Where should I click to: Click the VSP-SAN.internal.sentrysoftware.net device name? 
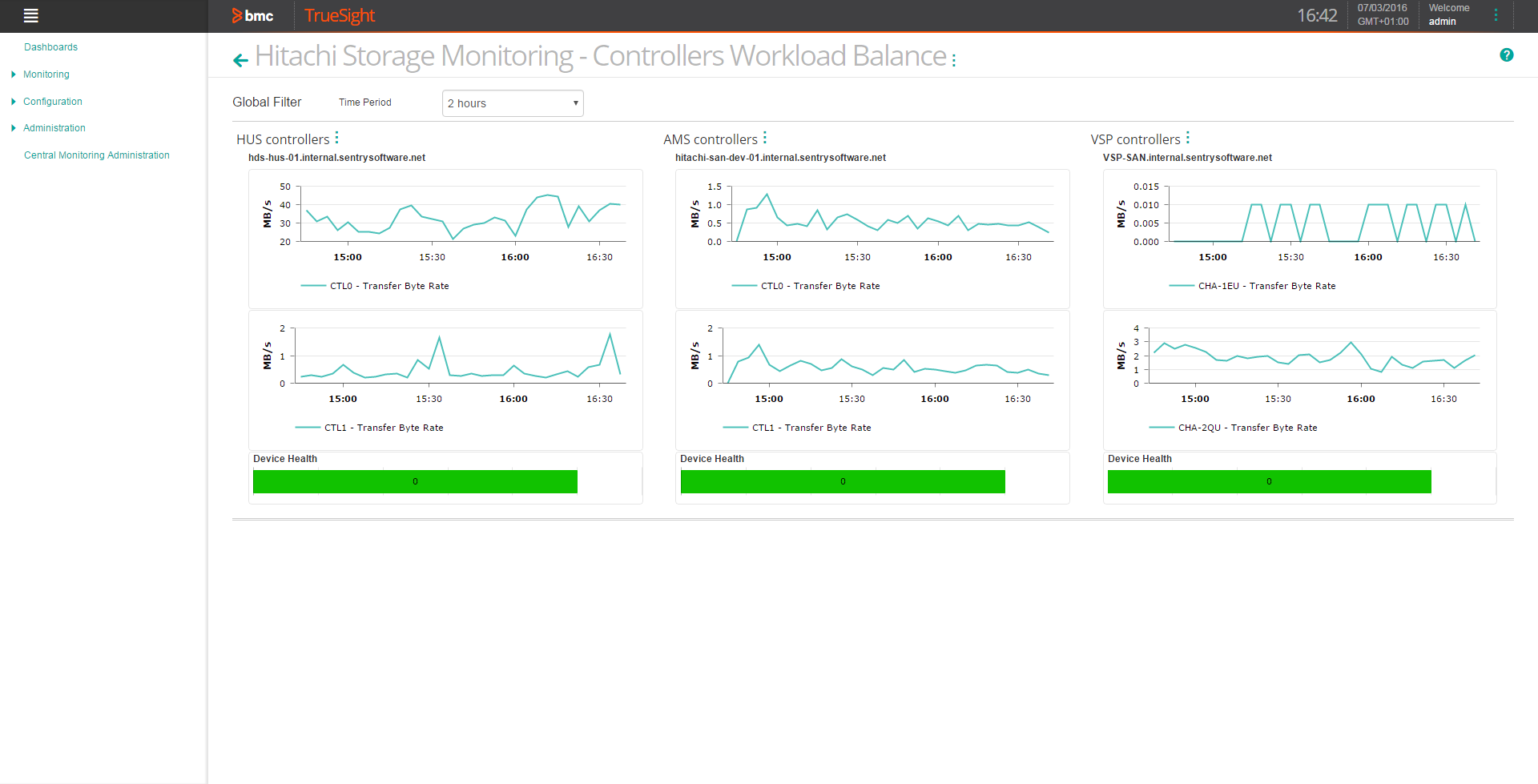click(1187, 158)
